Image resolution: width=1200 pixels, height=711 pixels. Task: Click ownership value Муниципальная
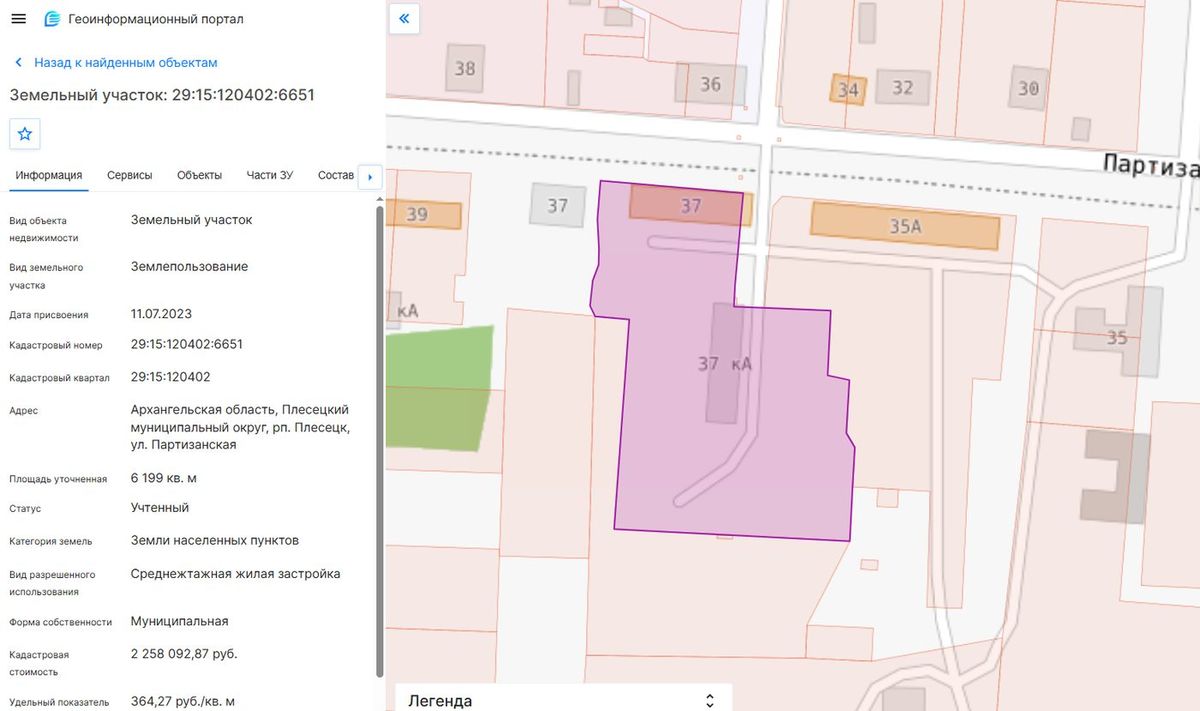[180, 621]
